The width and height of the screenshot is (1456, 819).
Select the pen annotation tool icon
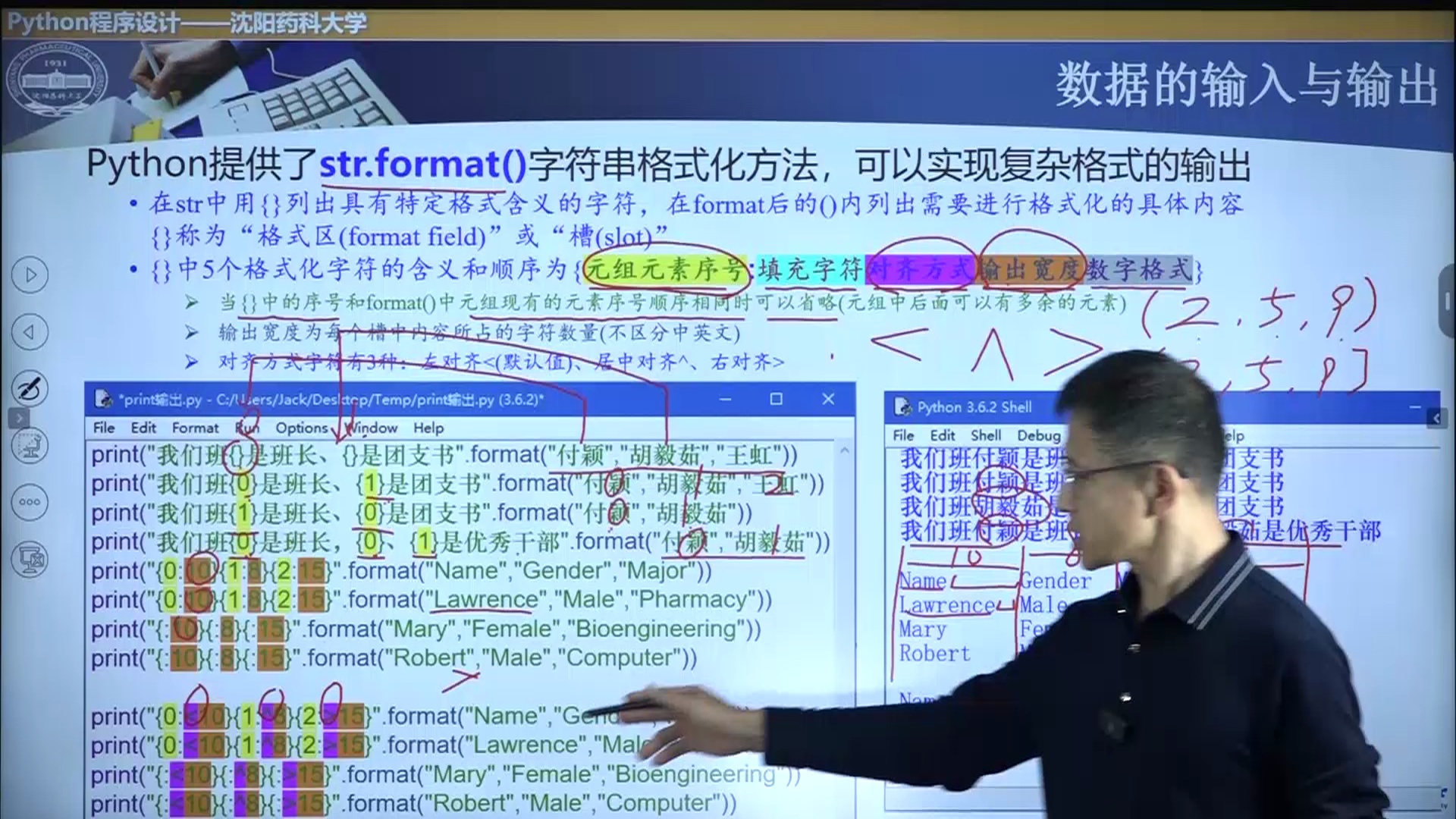[x=30, y=388]
